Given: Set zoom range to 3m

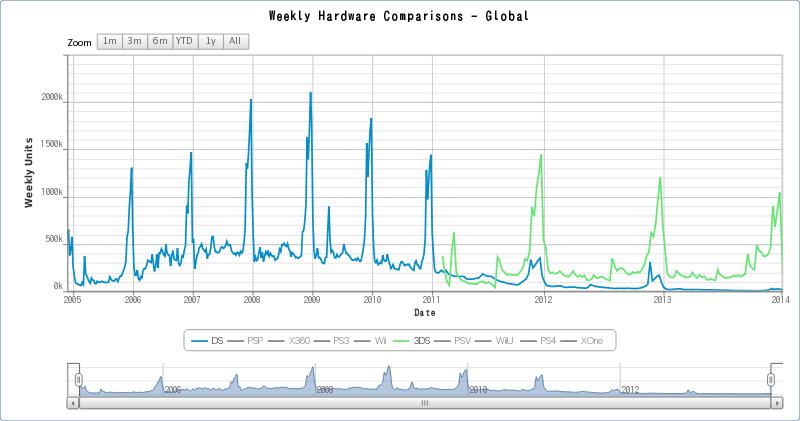Looking at the screenshot, I should click(x=135, y=41).
